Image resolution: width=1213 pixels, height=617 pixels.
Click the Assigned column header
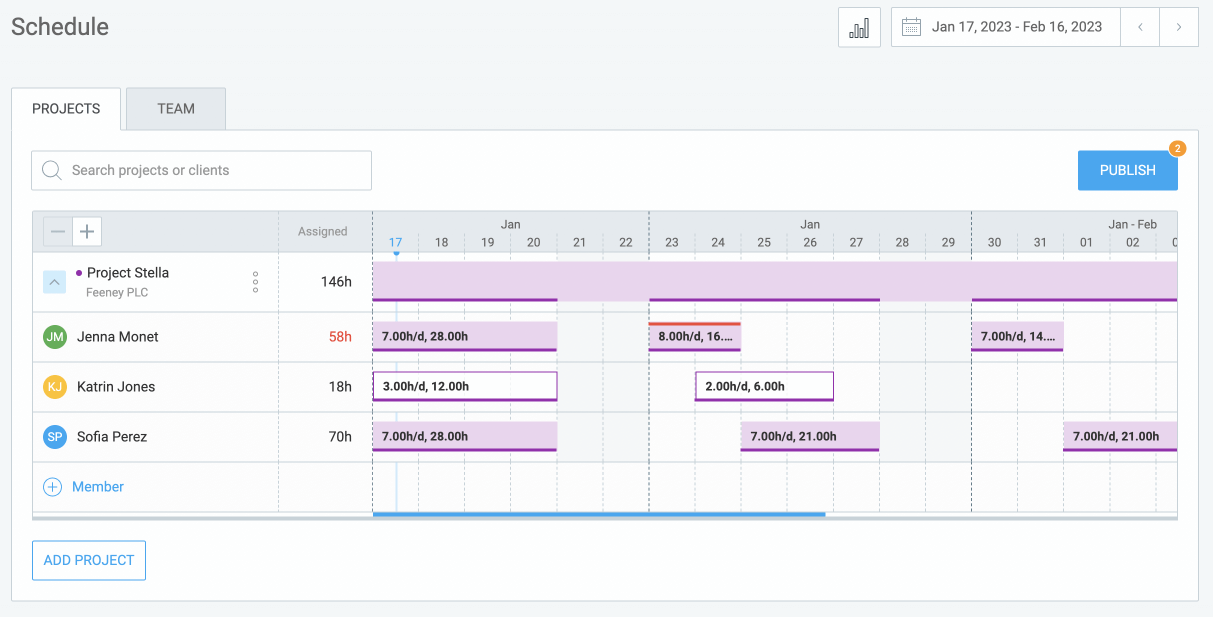(x=323, y=232)
